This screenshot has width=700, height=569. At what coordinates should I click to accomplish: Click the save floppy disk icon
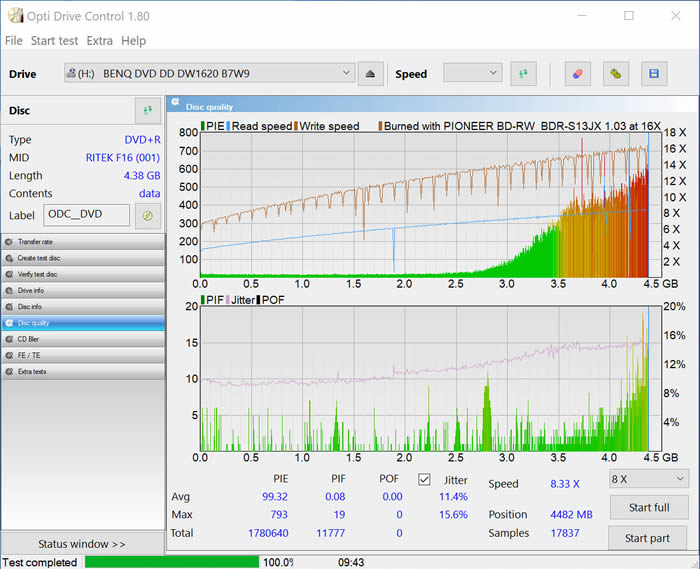654,73
